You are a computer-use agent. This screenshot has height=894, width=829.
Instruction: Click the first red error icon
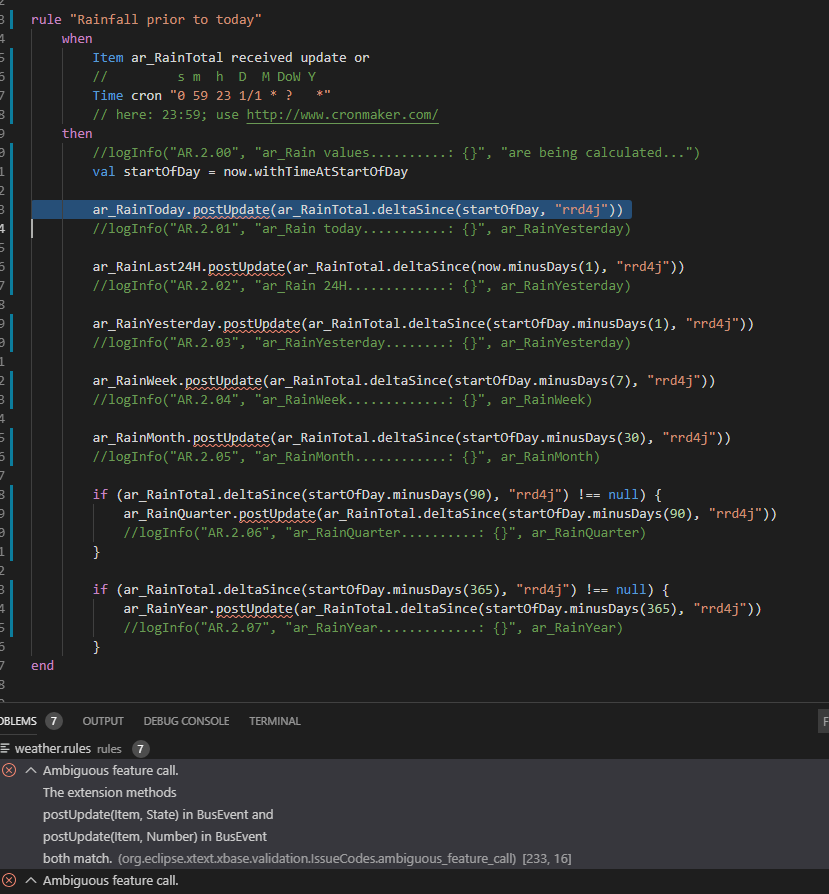9,771
